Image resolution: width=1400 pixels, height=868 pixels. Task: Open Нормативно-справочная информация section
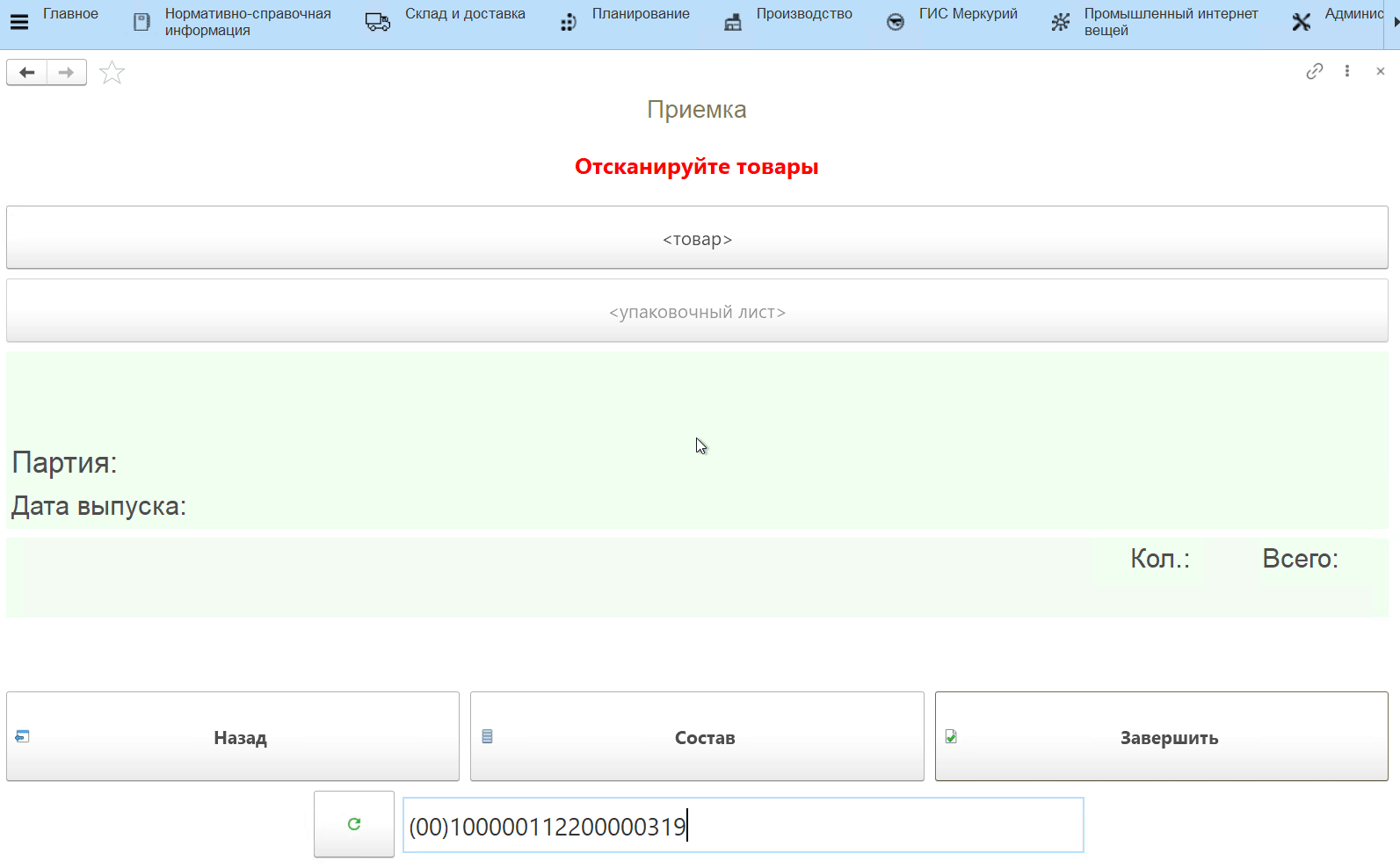tap(247, 22)
